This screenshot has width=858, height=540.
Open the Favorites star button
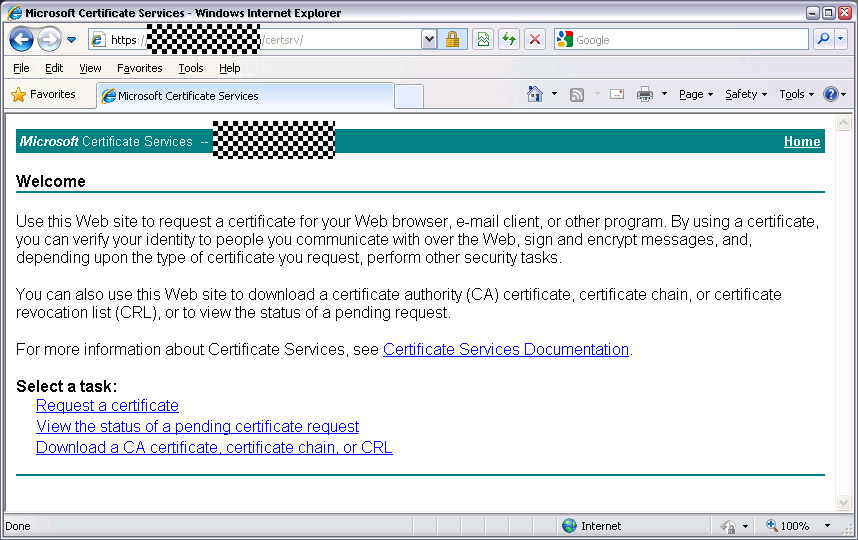(x=43, y=95)
